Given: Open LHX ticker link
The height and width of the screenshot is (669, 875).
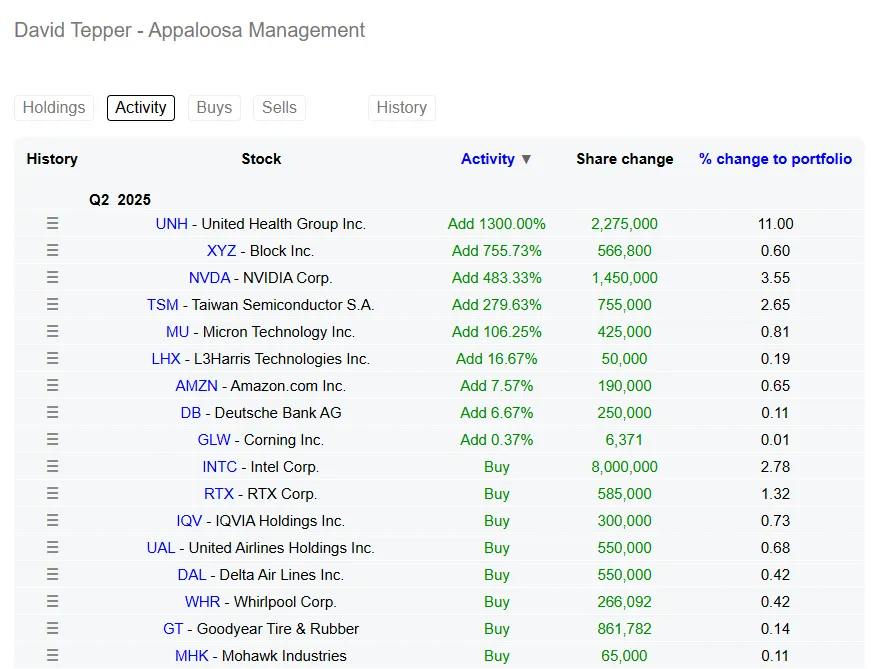Looking at the screenshot, I should coord(166,359).
